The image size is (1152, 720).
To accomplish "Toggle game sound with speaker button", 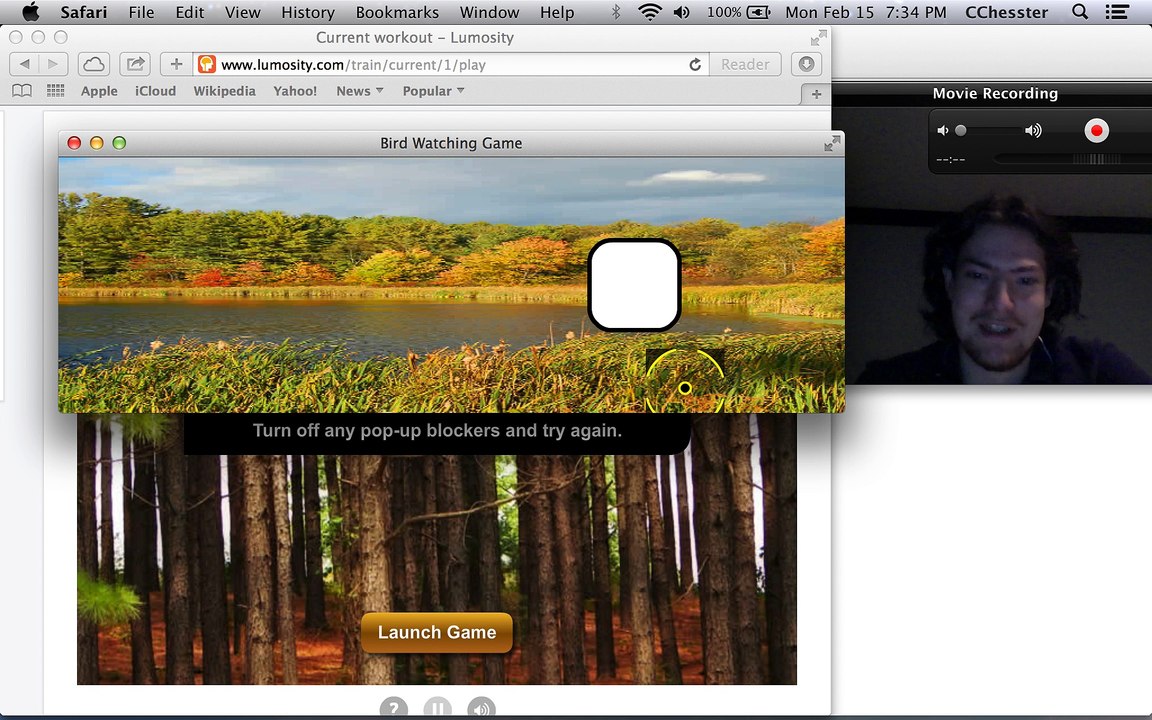I will 481,709.
